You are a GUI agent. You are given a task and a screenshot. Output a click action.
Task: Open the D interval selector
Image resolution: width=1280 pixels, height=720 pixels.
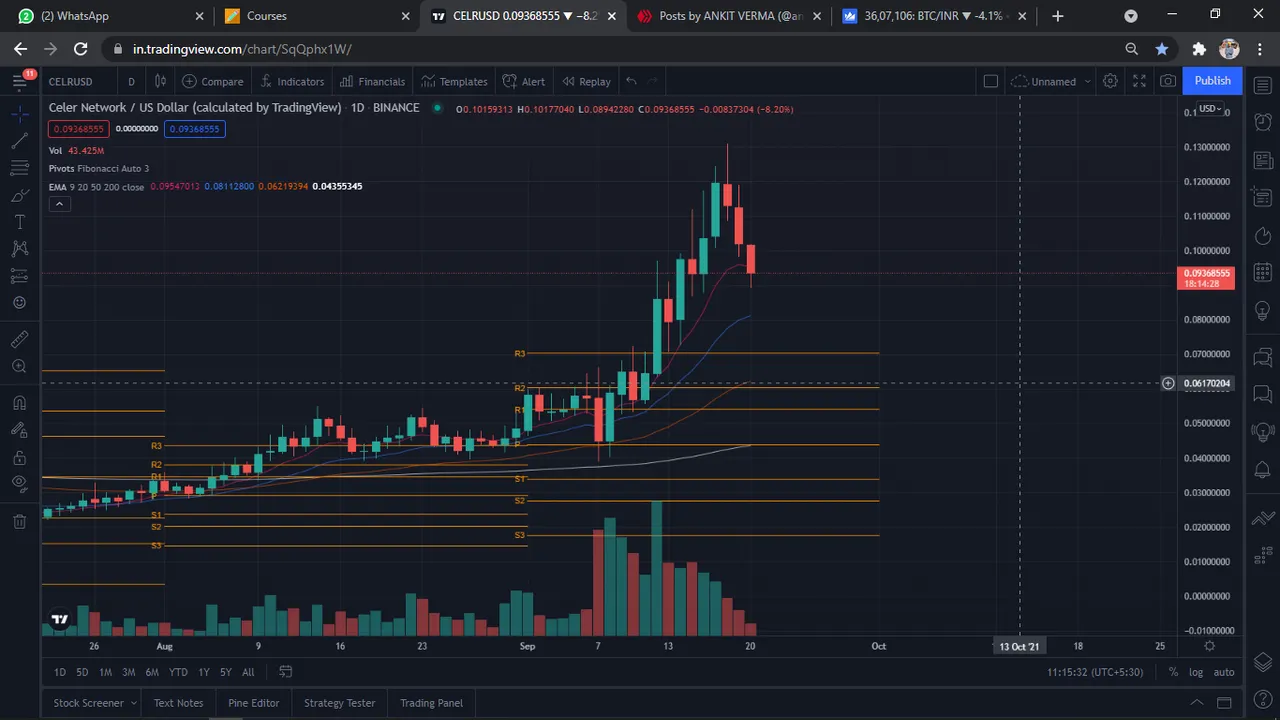[x=131, y=81]
